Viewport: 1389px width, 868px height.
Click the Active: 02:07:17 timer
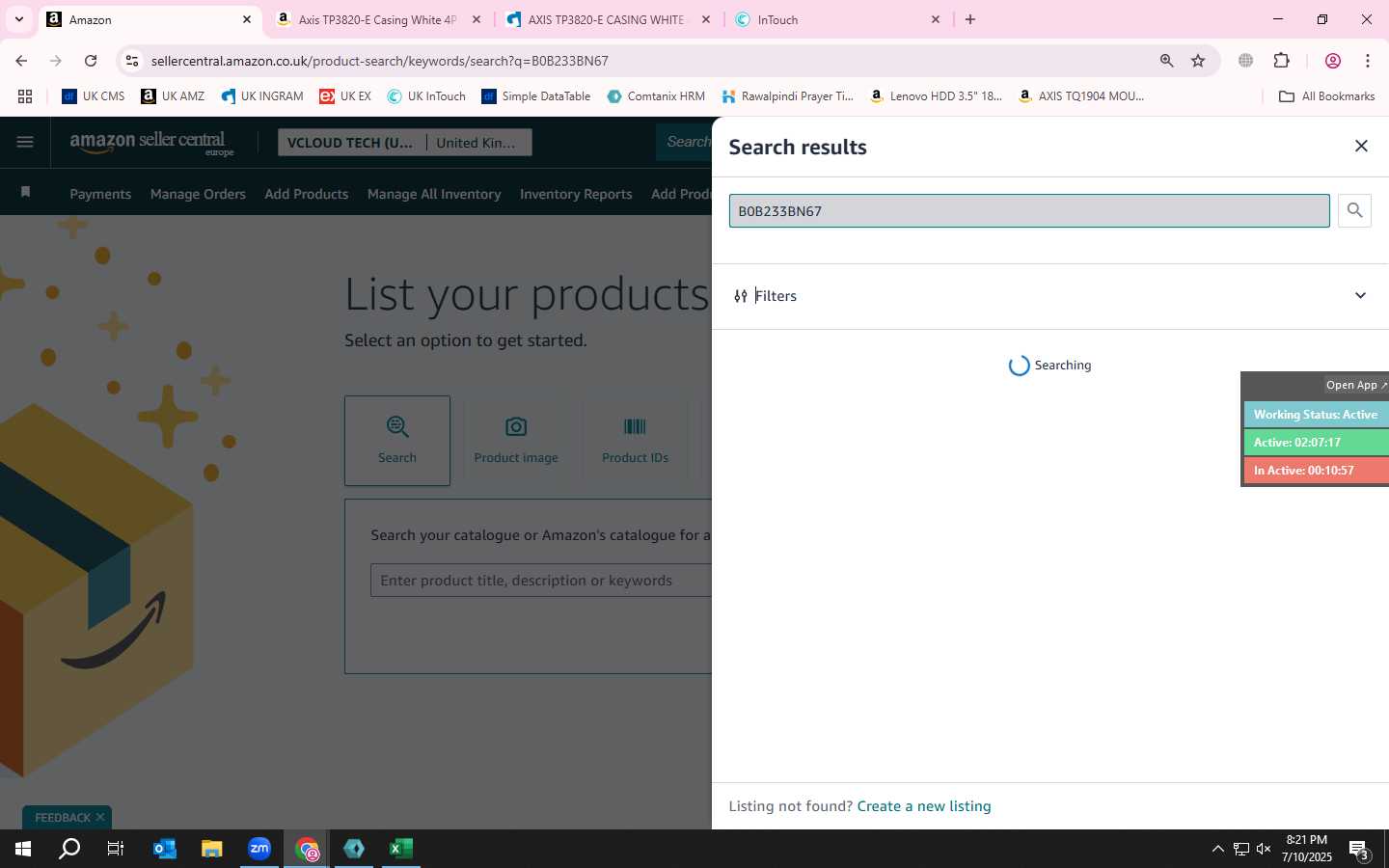pyautogui.click(x=1316, y=443)
